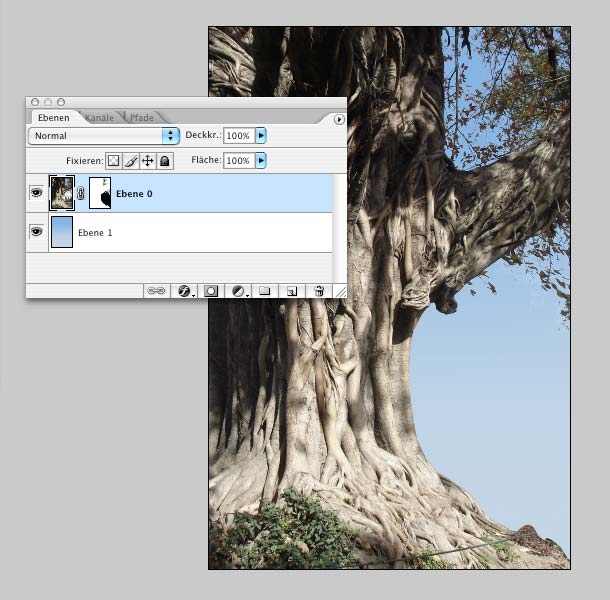Switch to the Kanäle tab
610x600 pixels.
pos(100,118)
